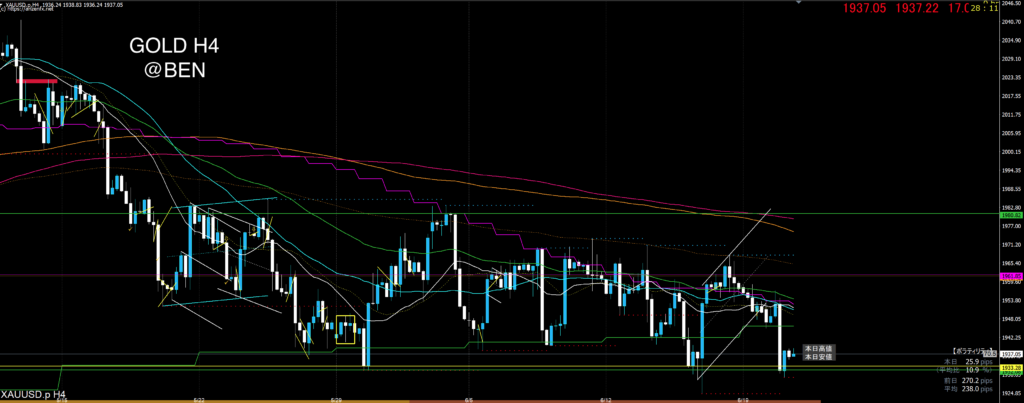
Task: Click the 本日高値 line label
Action: 819,347
